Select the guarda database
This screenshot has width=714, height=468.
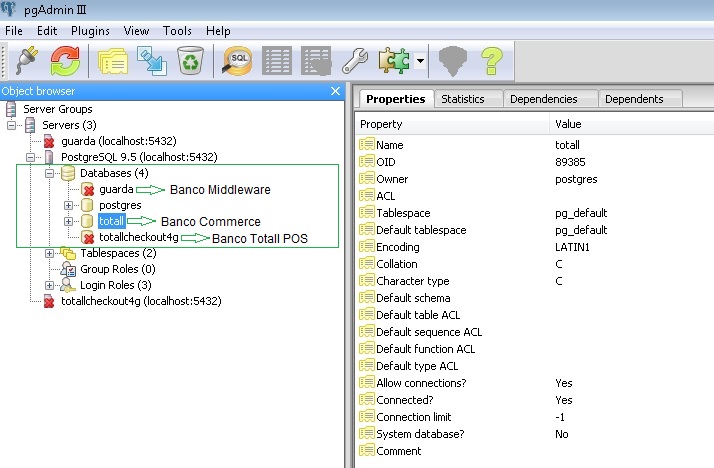point(116,189)
